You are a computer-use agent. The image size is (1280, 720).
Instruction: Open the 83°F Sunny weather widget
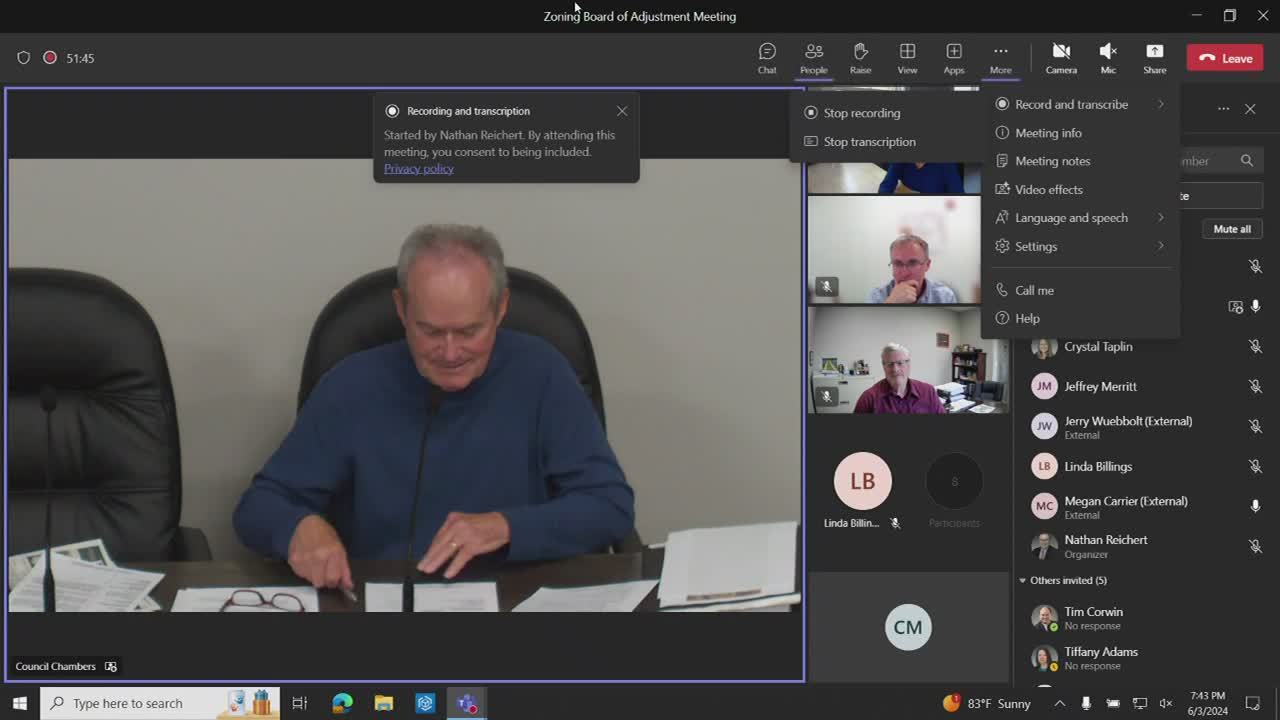pyautogui.click(x=986, y=703)
